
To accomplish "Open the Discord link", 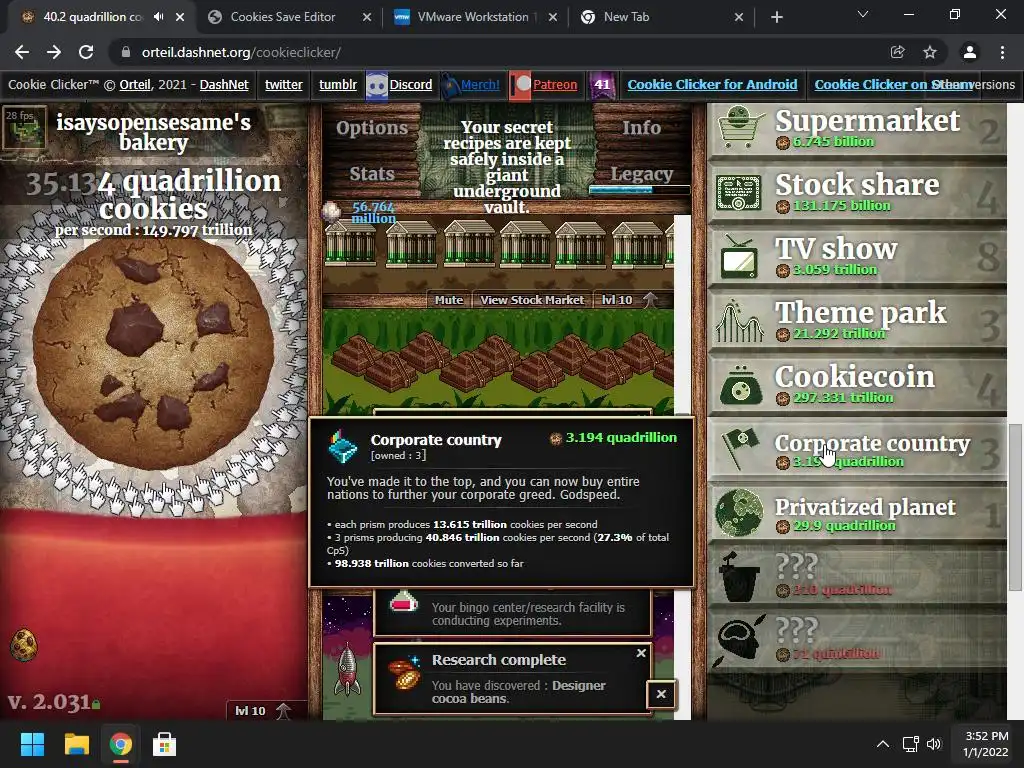I will coord(411,84).
